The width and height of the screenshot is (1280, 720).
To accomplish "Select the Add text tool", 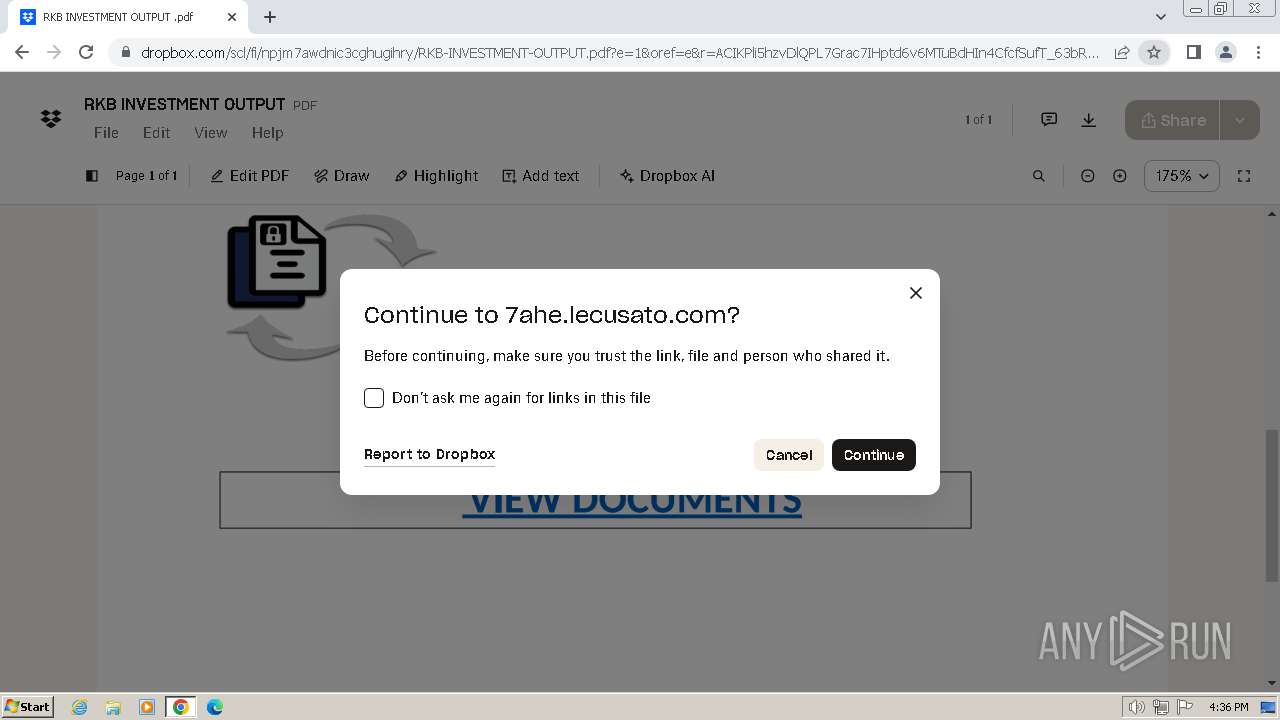I will 541,176.
